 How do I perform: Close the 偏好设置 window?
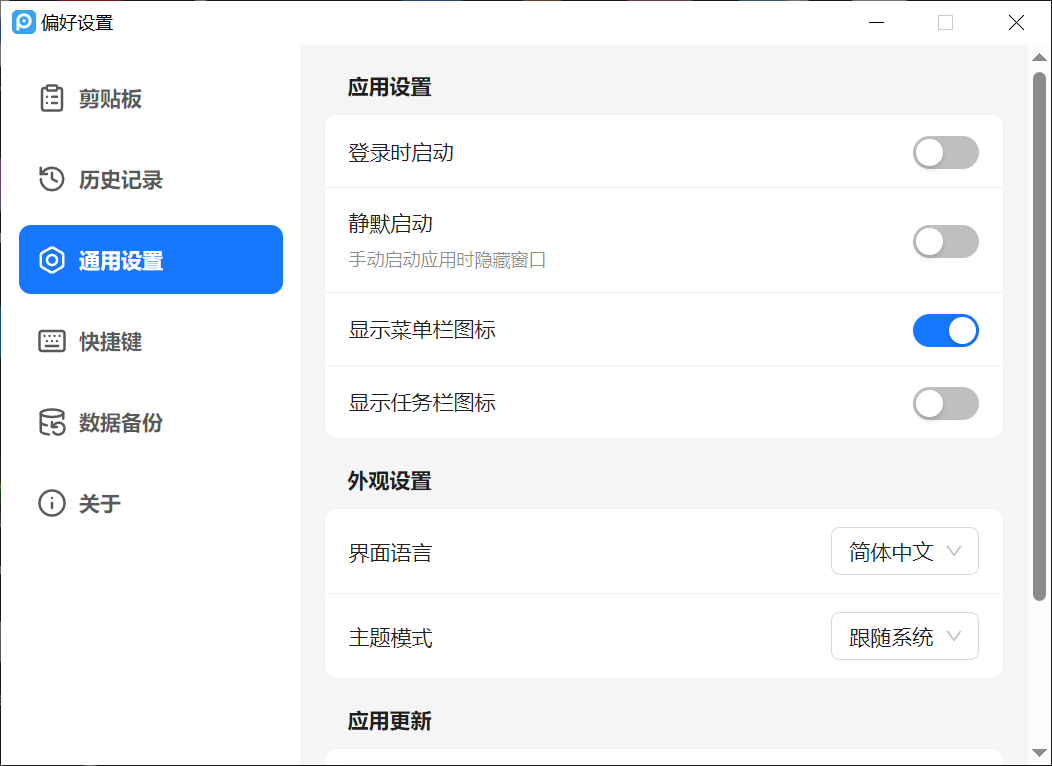pyautogui.click(x=1016, y=22)
